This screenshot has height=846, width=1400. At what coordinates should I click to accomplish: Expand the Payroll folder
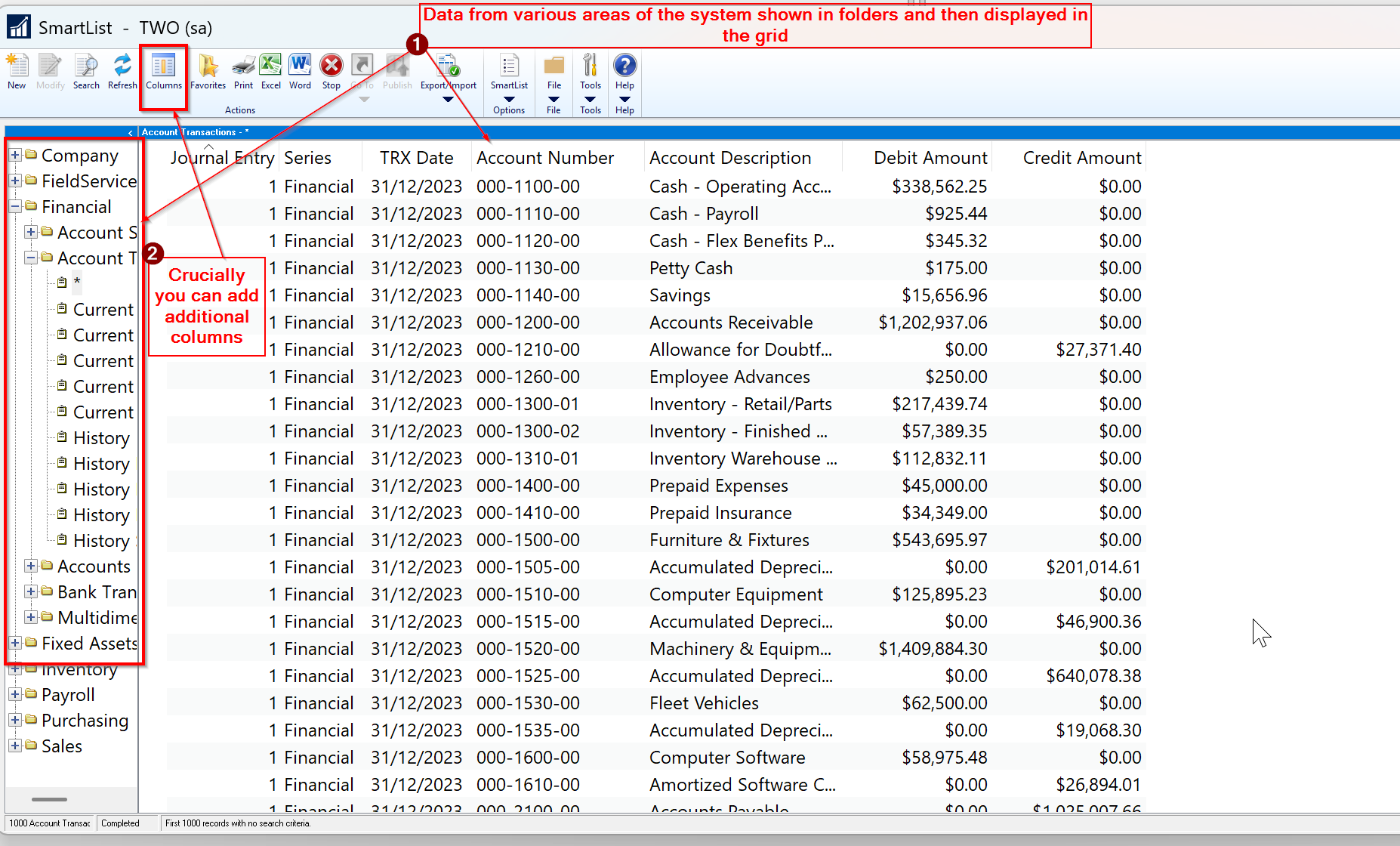click(15, 695)
